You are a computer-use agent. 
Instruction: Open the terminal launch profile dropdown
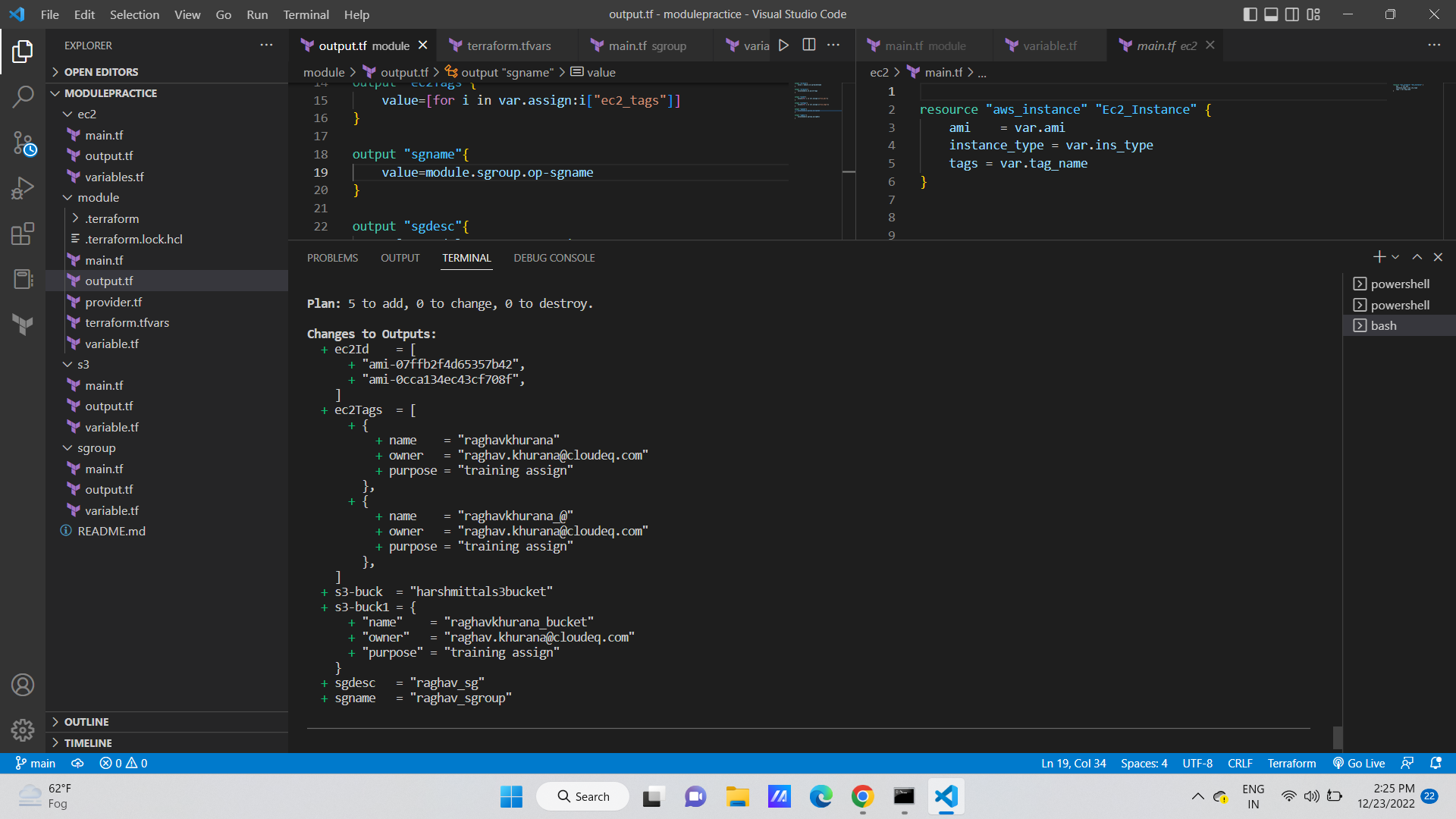1395,257
